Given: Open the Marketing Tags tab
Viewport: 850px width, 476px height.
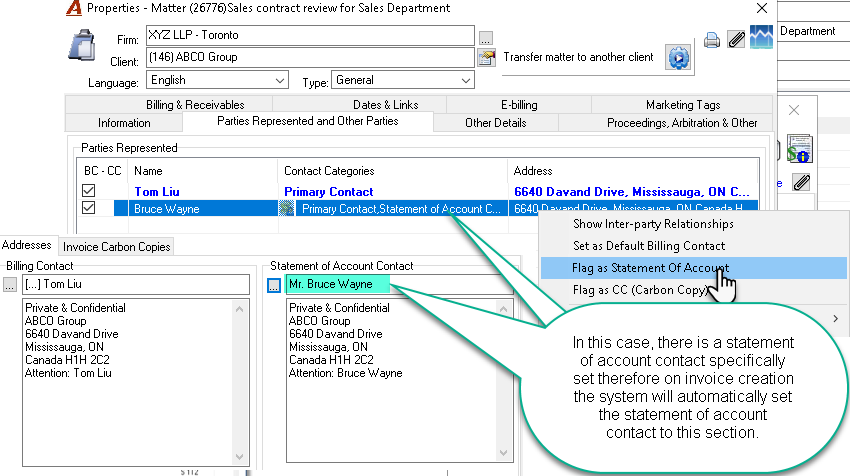Looking at the screenshot, I should [x=683, y=105].
